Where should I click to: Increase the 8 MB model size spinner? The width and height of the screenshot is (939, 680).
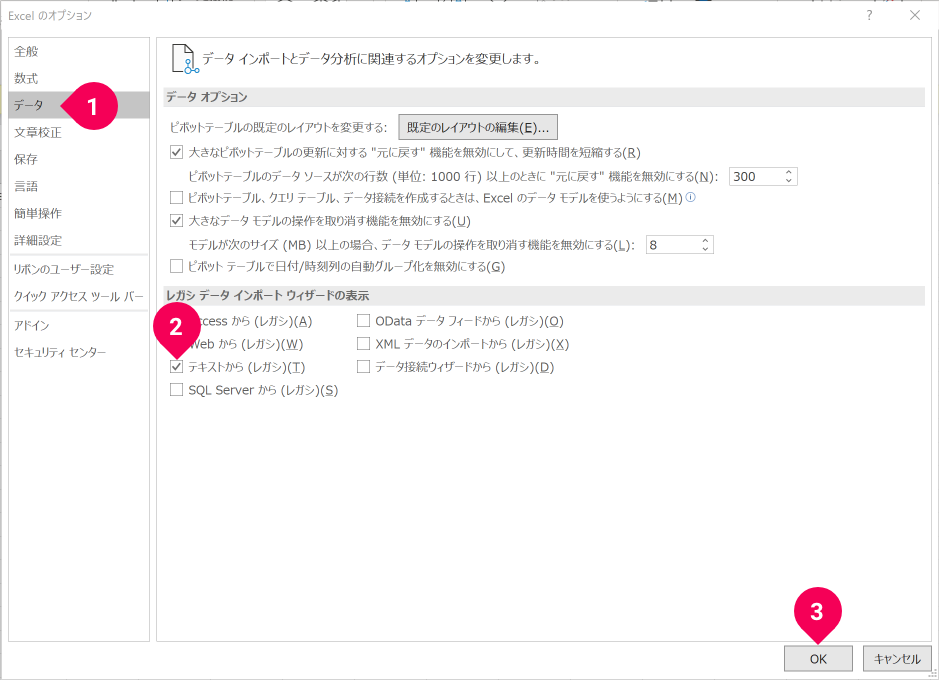click(705, 241)
